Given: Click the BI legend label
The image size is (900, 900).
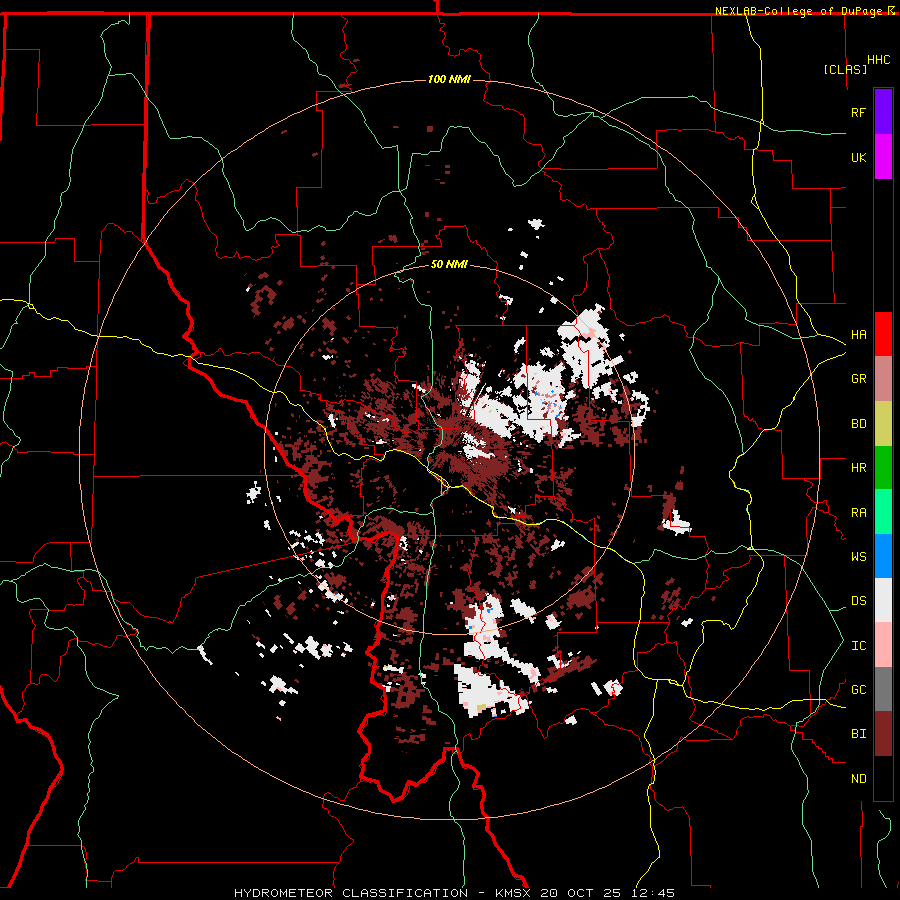Looking at the screenshot, I should [858, 734].
